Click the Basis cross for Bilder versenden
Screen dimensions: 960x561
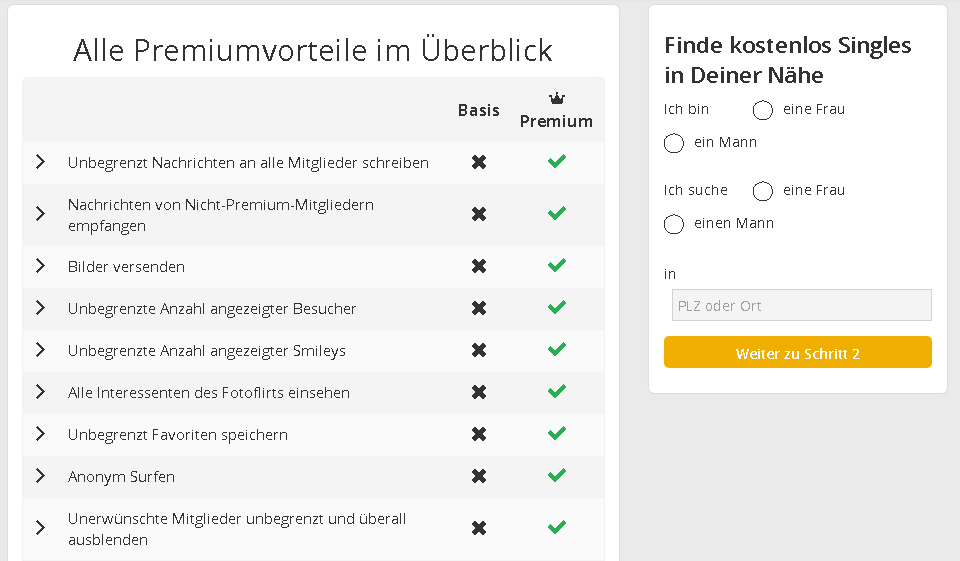[x=479, y=266]
